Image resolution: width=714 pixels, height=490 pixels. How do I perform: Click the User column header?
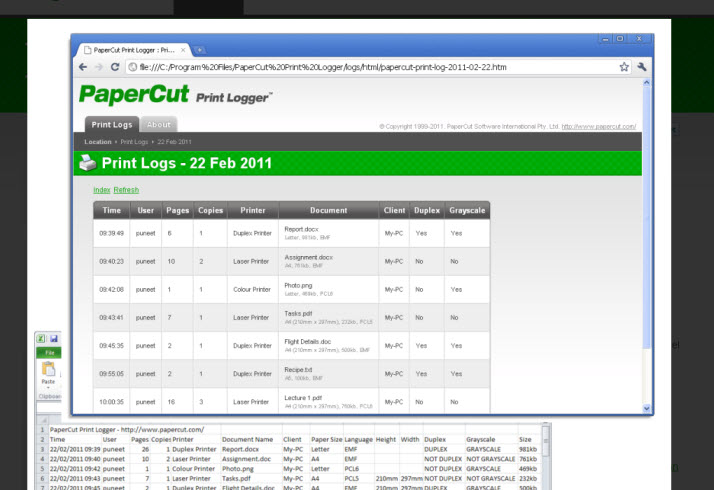(146, 210)
